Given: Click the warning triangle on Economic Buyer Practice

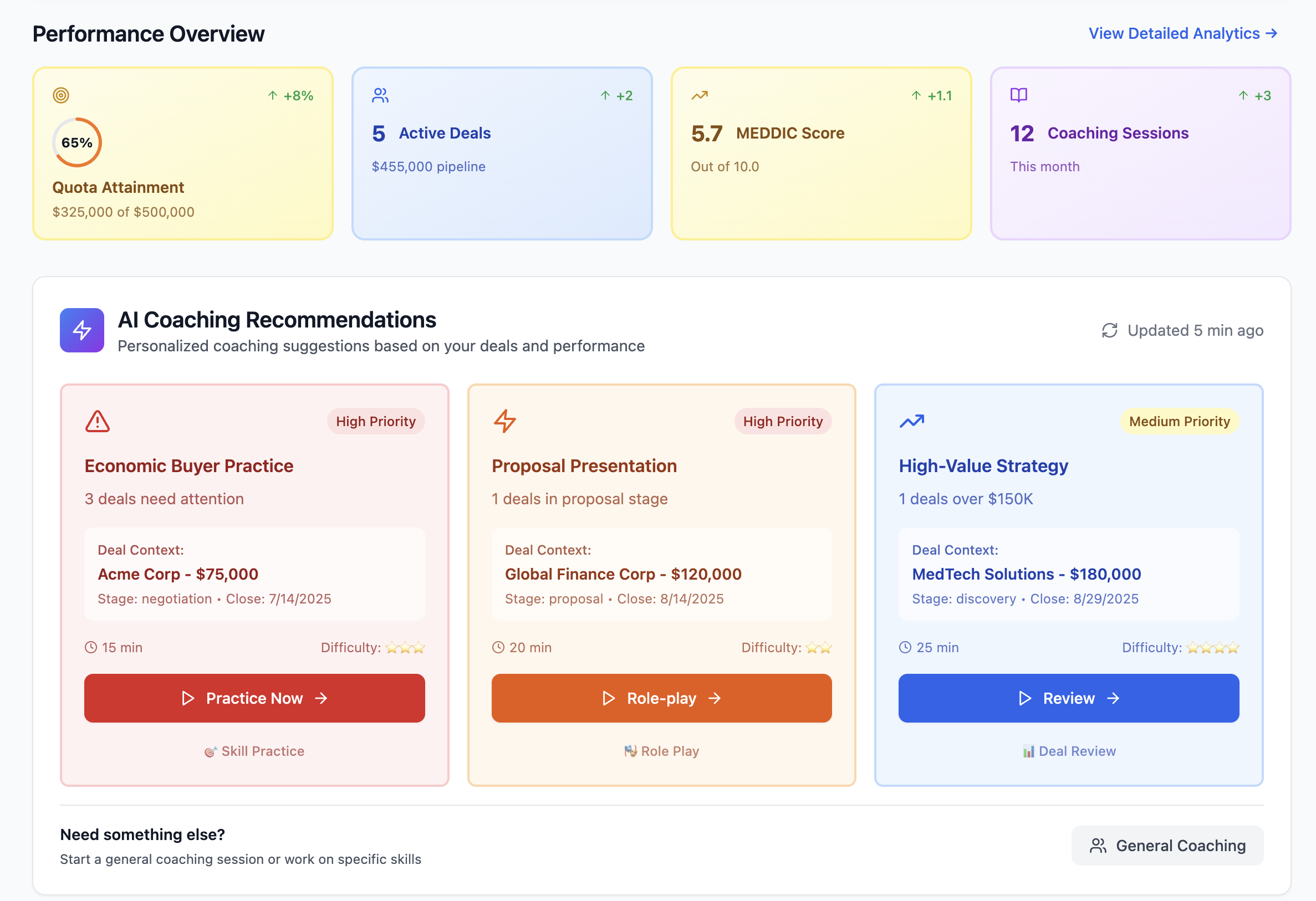Looking at the screenshot, I should (98, 421).
